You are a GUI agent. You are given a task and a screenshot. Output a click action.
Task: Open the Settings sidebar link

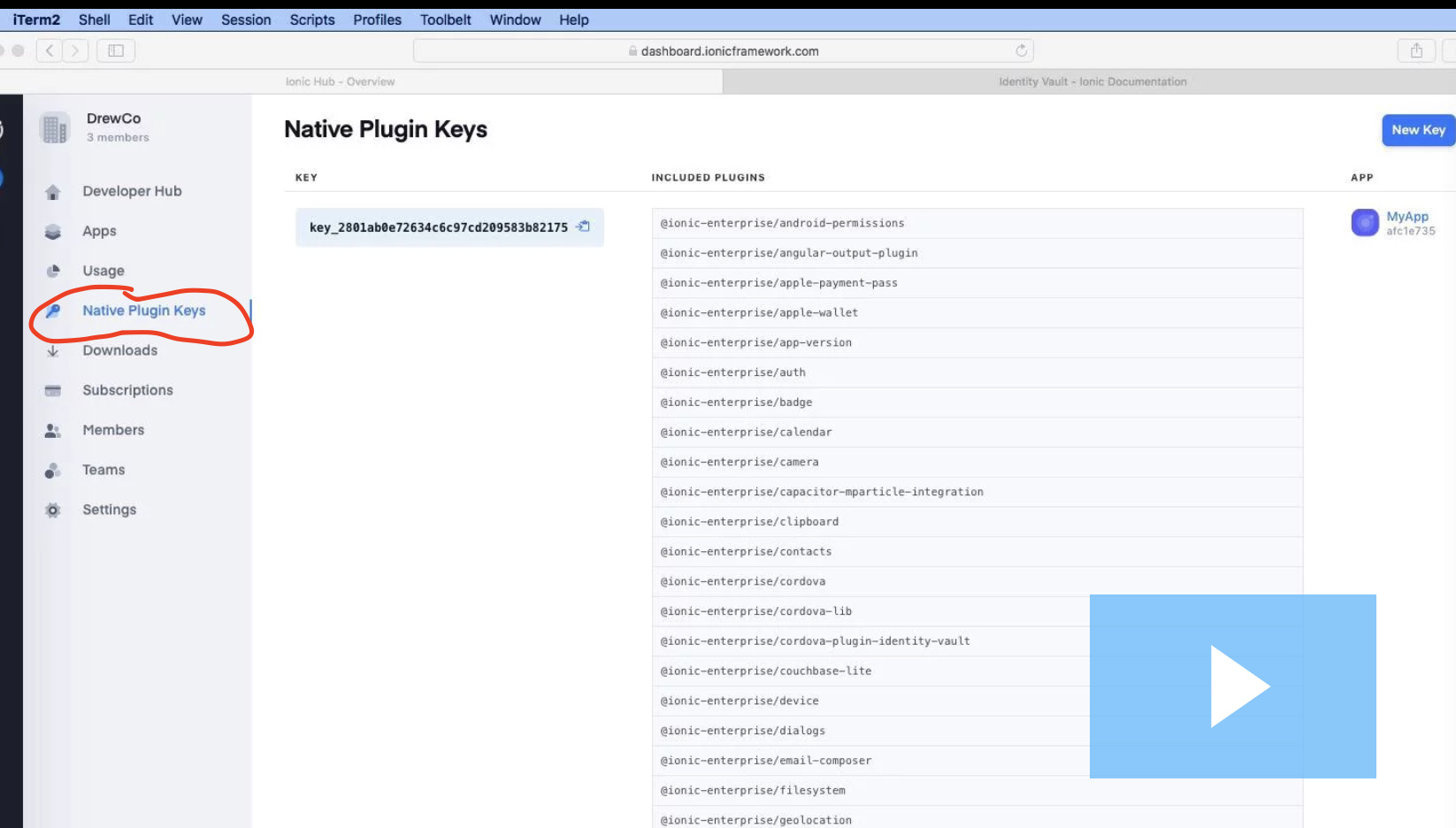[x=109, y=510]
